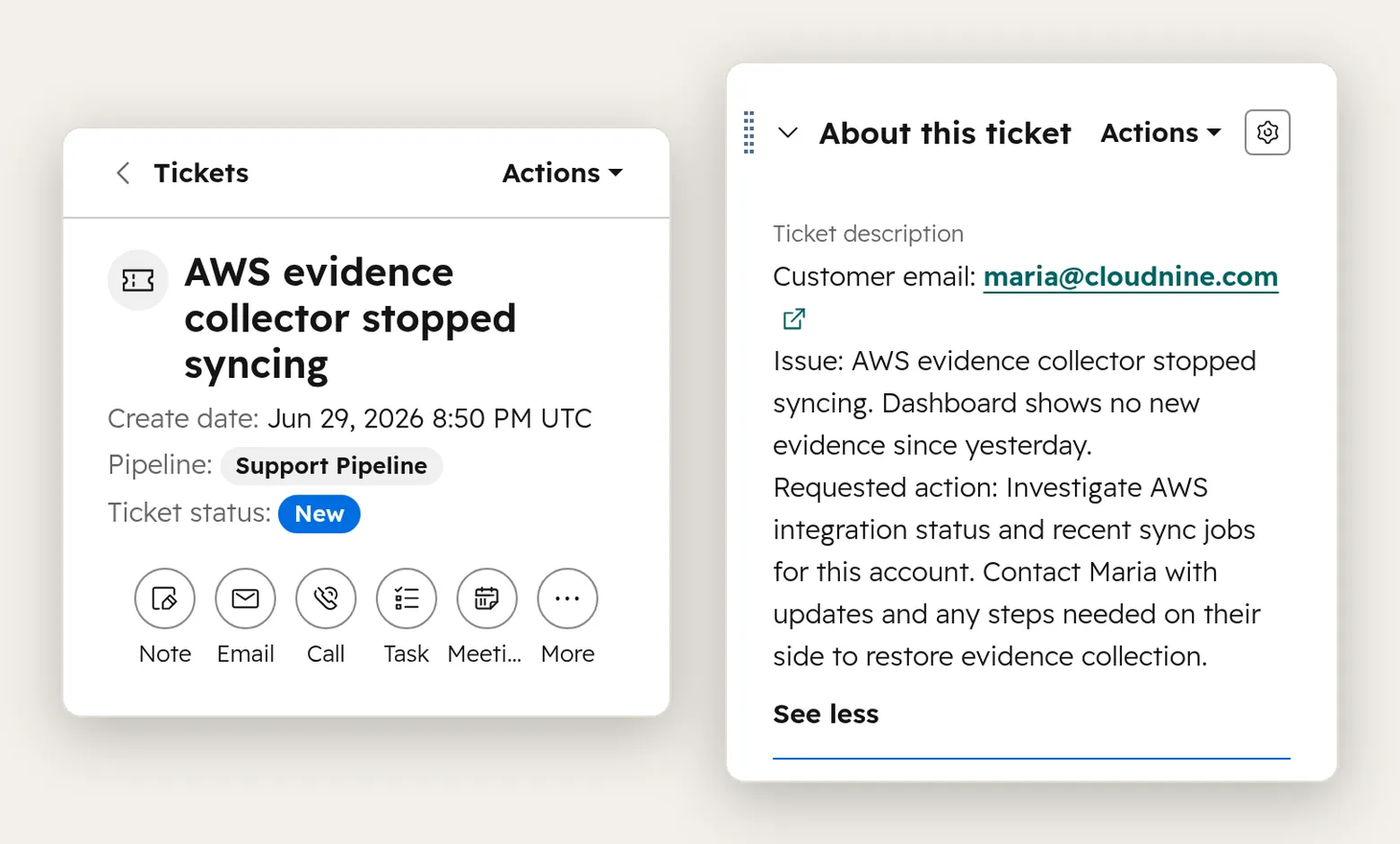Select the Support Pipeline tag
The width and height of the screenshot is (1400, 844).
point(331,466)
